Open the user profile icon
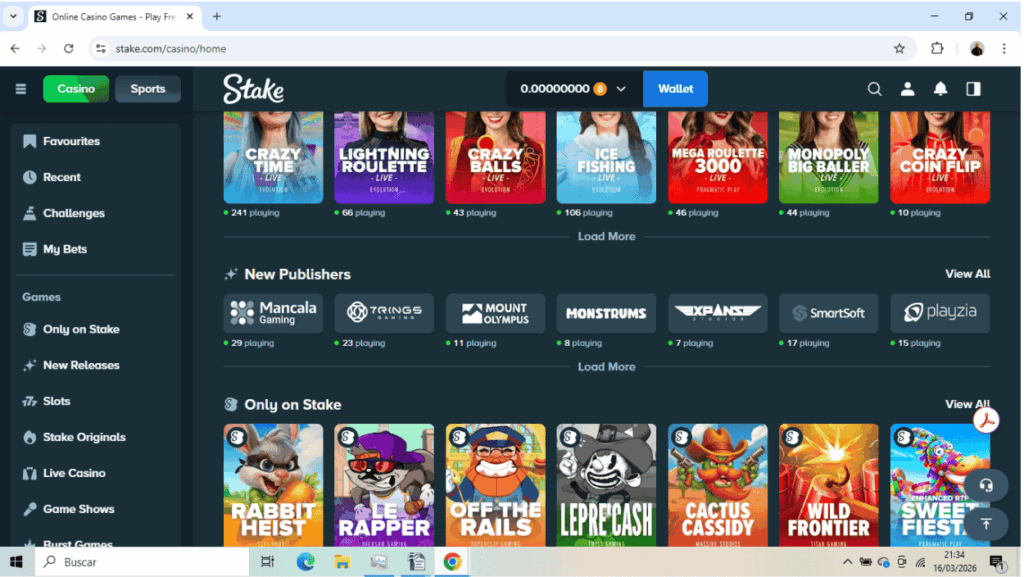 pos(907,89)
